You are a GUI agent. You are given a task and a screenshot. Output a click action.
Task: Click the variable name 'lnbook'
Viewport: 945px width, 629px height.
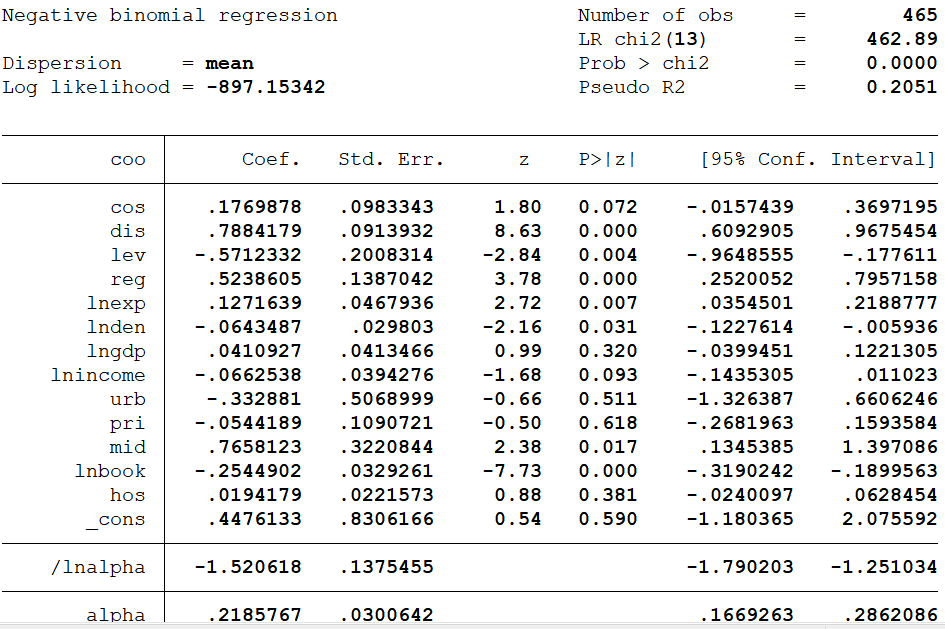coord(110,471)
